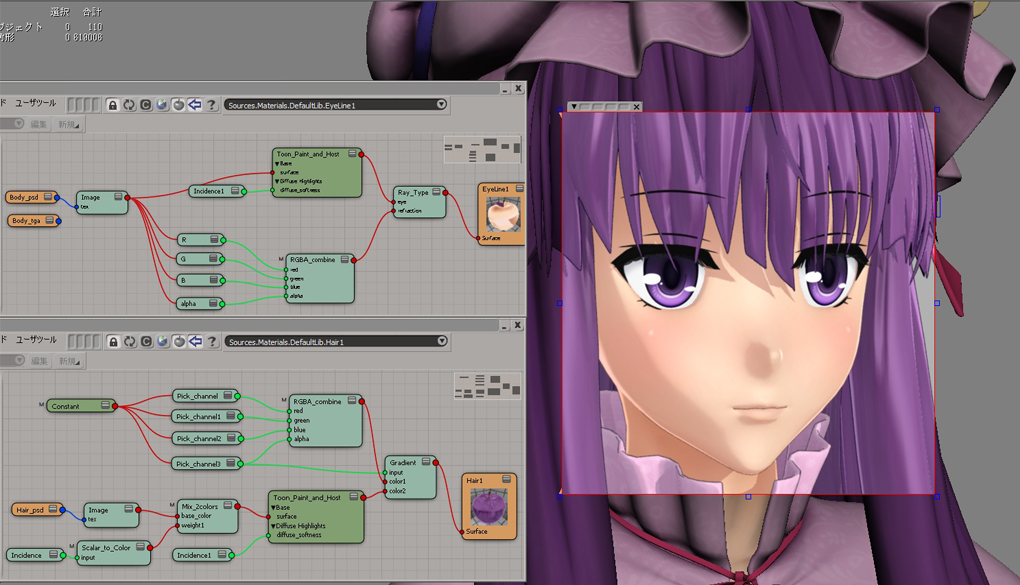Click the collapse icon on the Scalar_to_Color node

(x=141, y=547)
